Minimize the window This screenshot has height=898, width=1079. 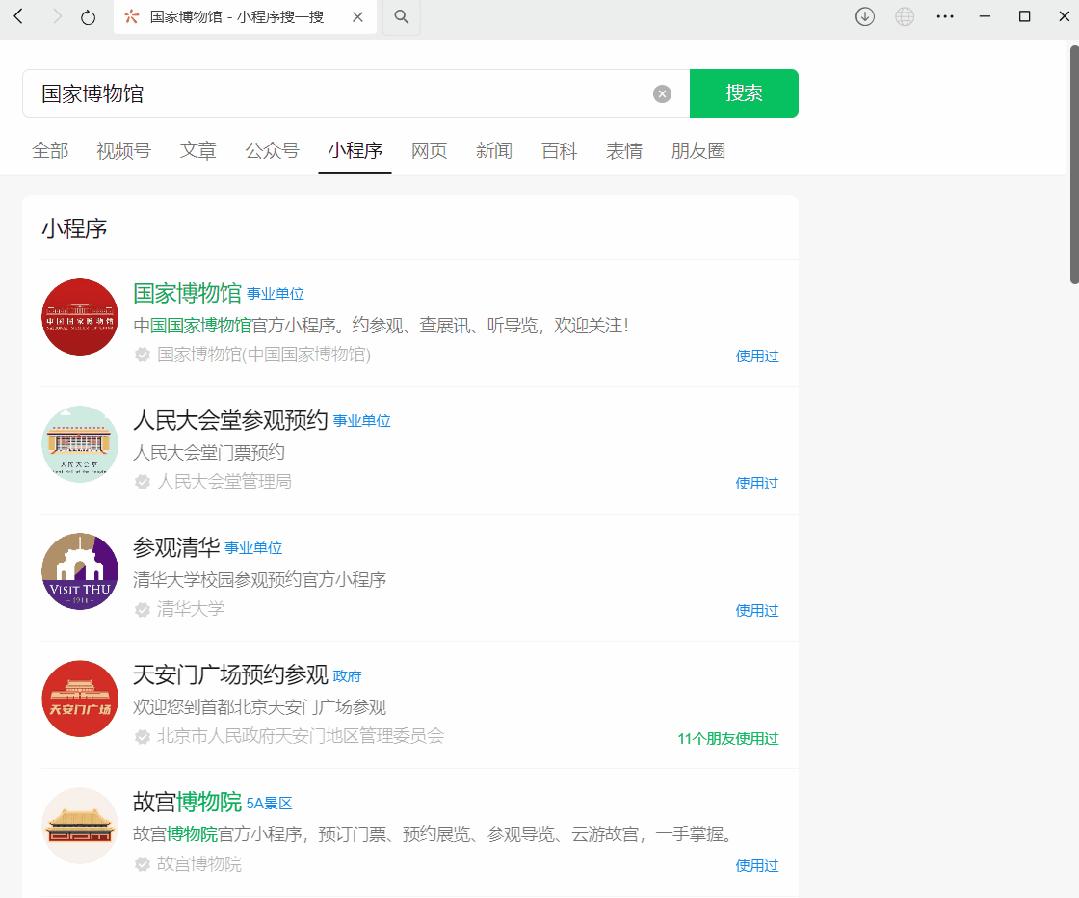pyautogui.click(x=985, y=17)
